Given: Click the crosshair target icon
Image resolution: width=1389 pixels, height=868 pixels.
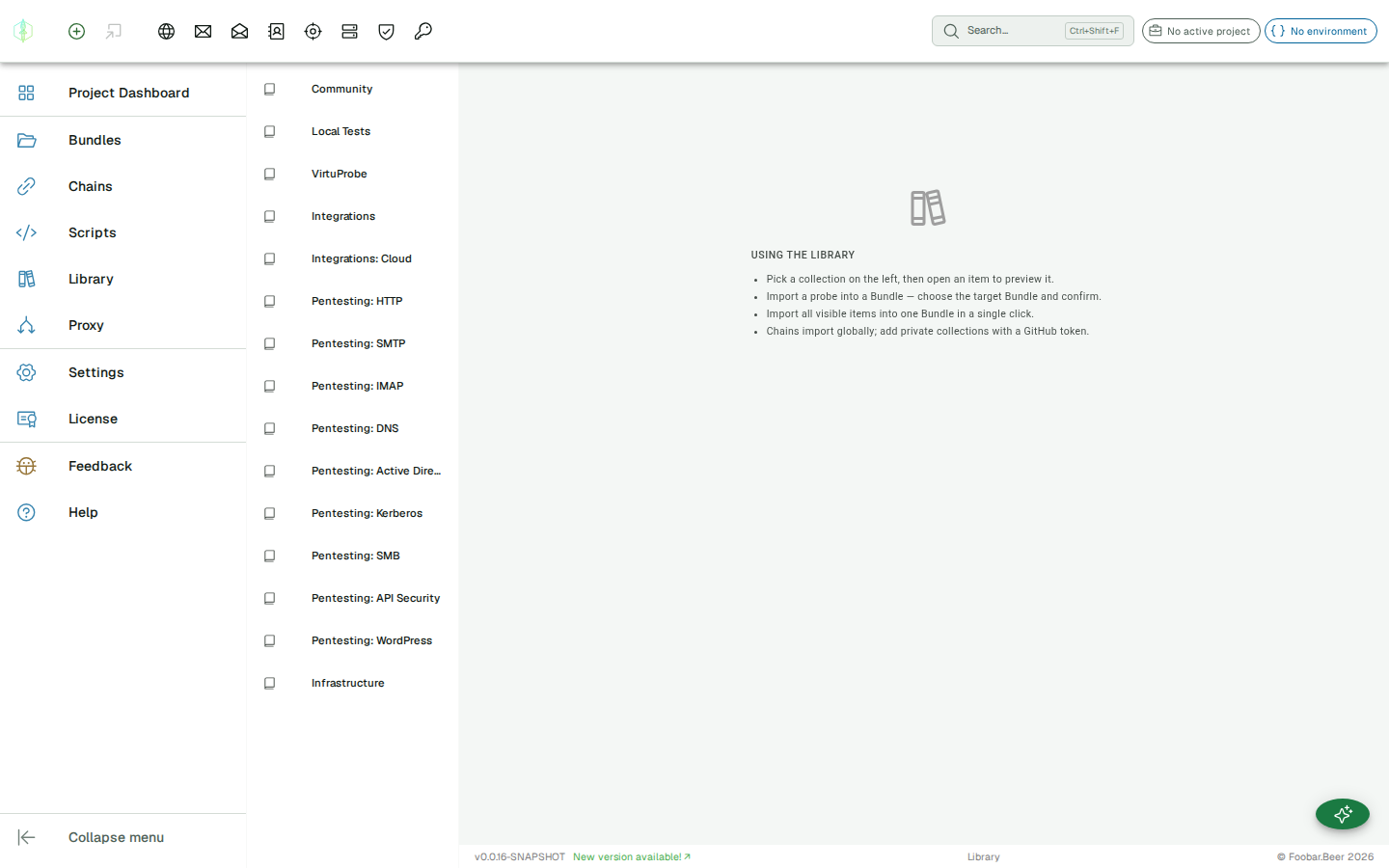Looking at the screenshot, I should [x=313, y=31].
